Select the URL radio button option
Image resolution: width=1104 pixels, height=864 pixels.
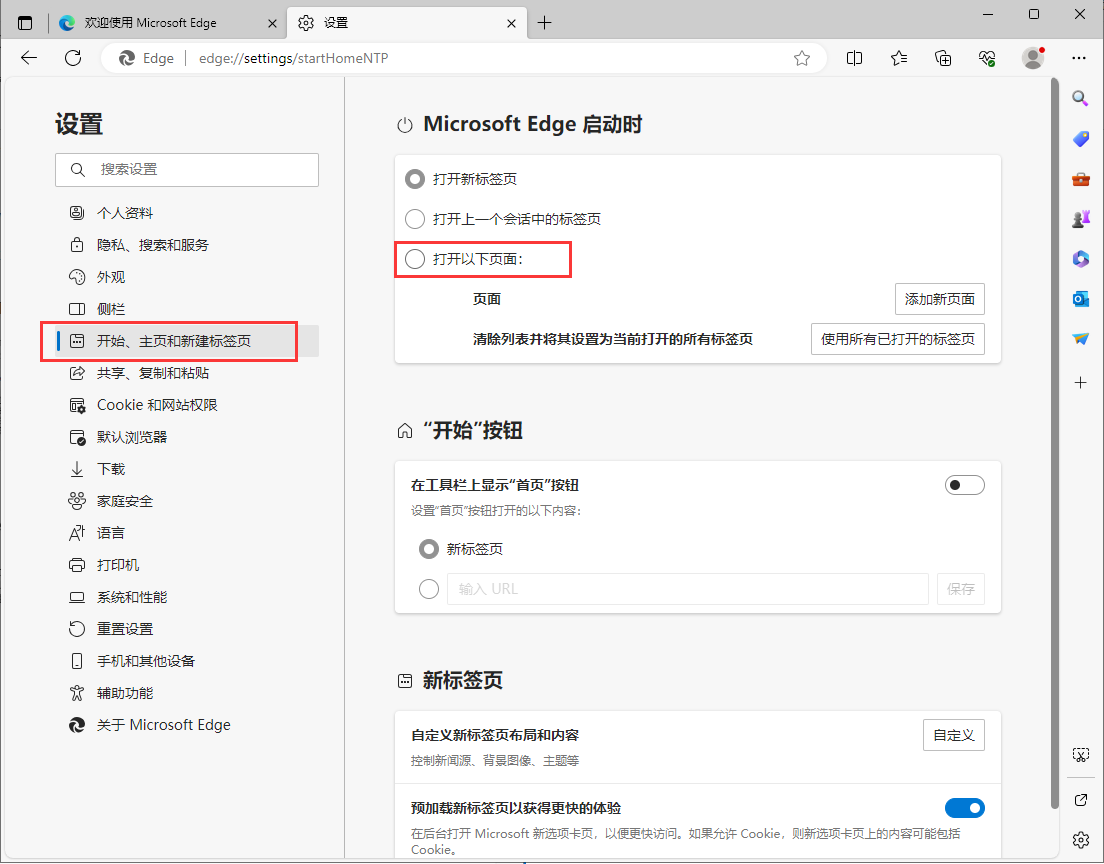[x=429, y=589]
